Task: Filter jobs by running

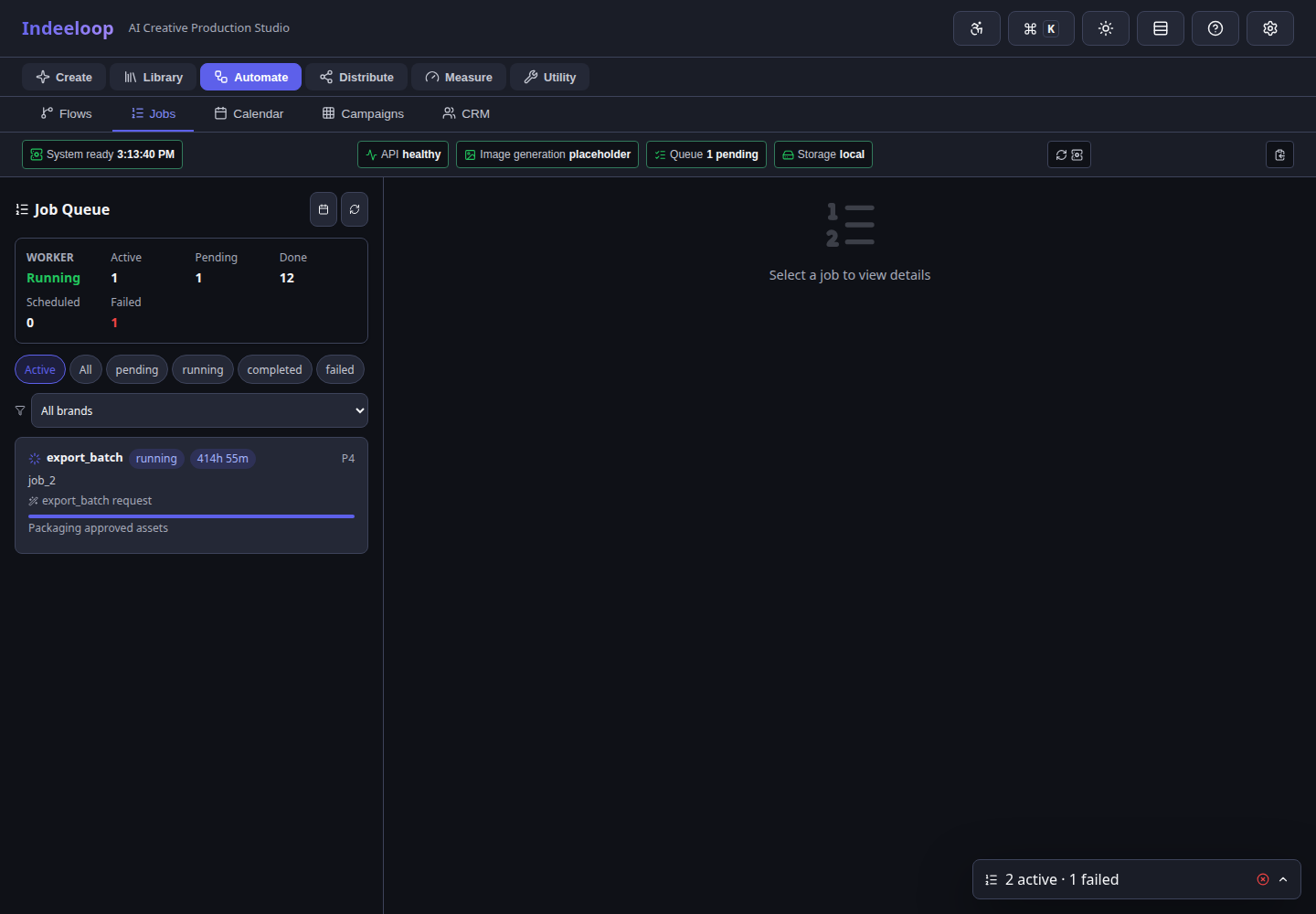Action: (x=203, y=369)
